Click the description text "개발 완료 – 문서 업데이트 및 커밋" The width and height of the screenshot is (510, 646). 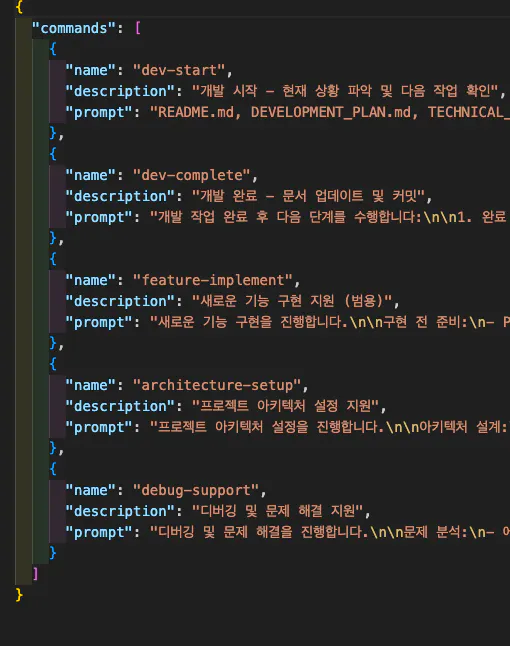[308, 196]
